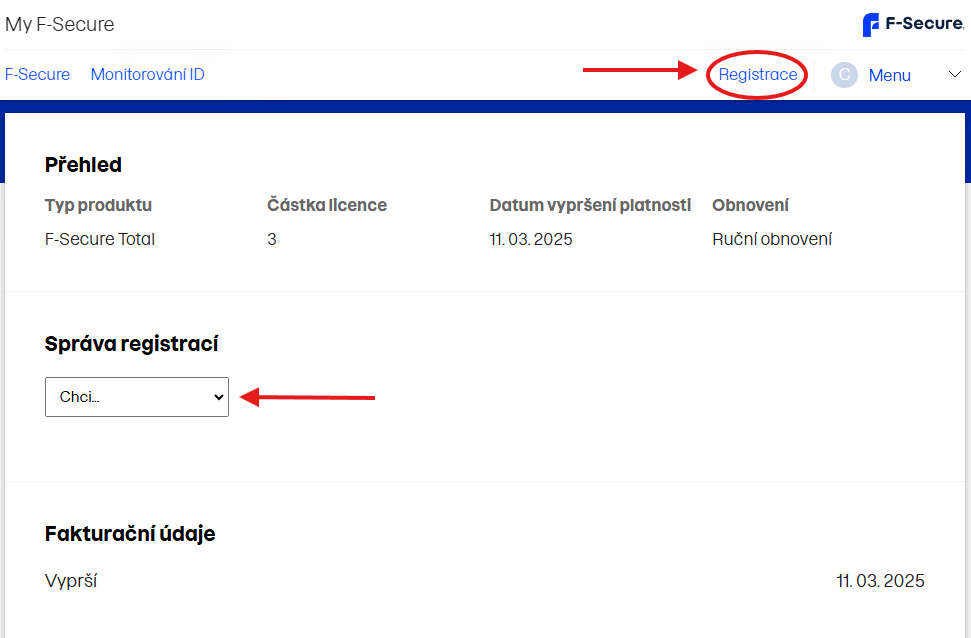Open the Menu label next to avatar
Screen dimensions: 971x638
889,75
